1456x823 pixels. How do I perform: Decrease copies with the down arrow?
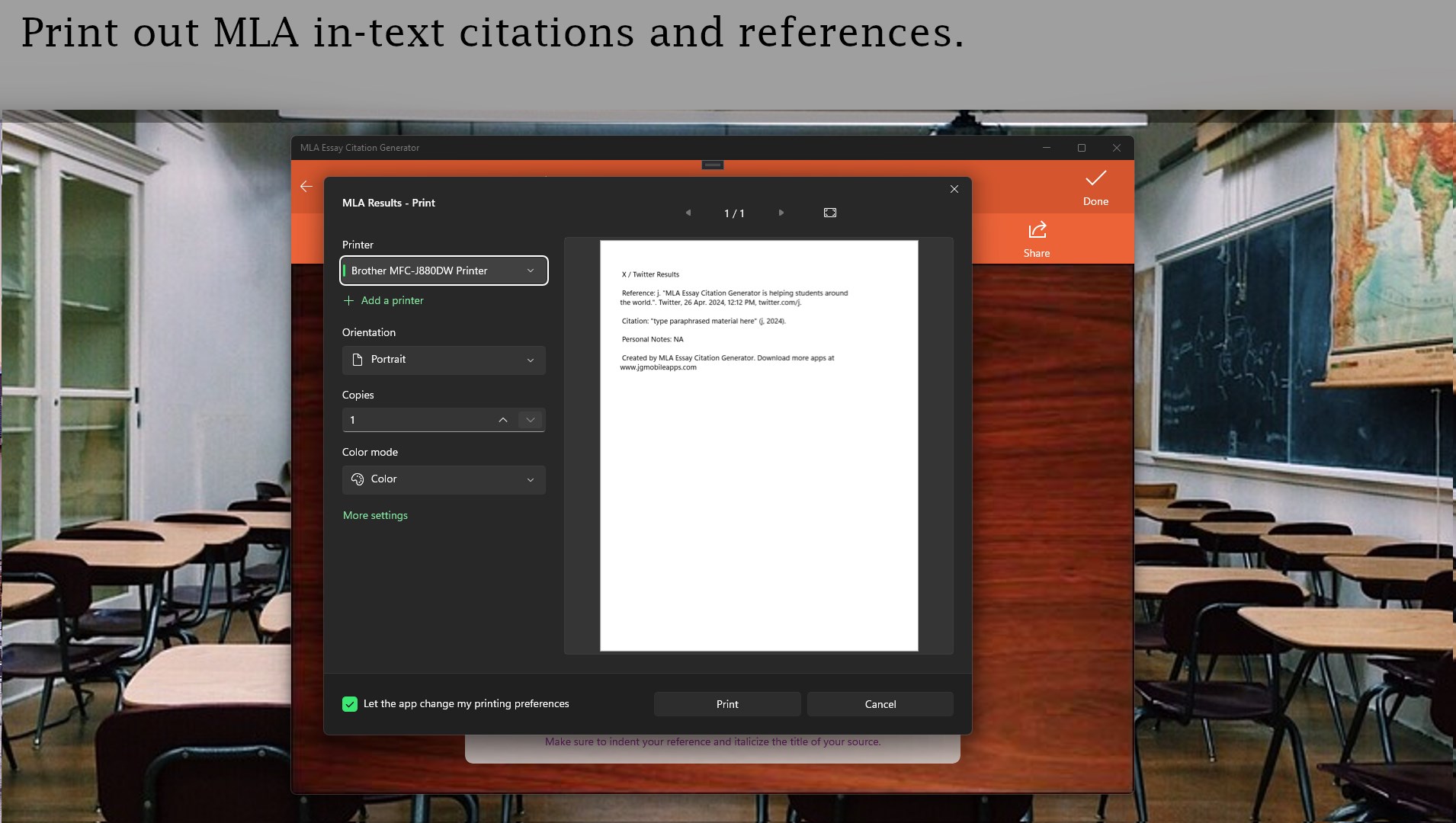click(x=531, y=420)
